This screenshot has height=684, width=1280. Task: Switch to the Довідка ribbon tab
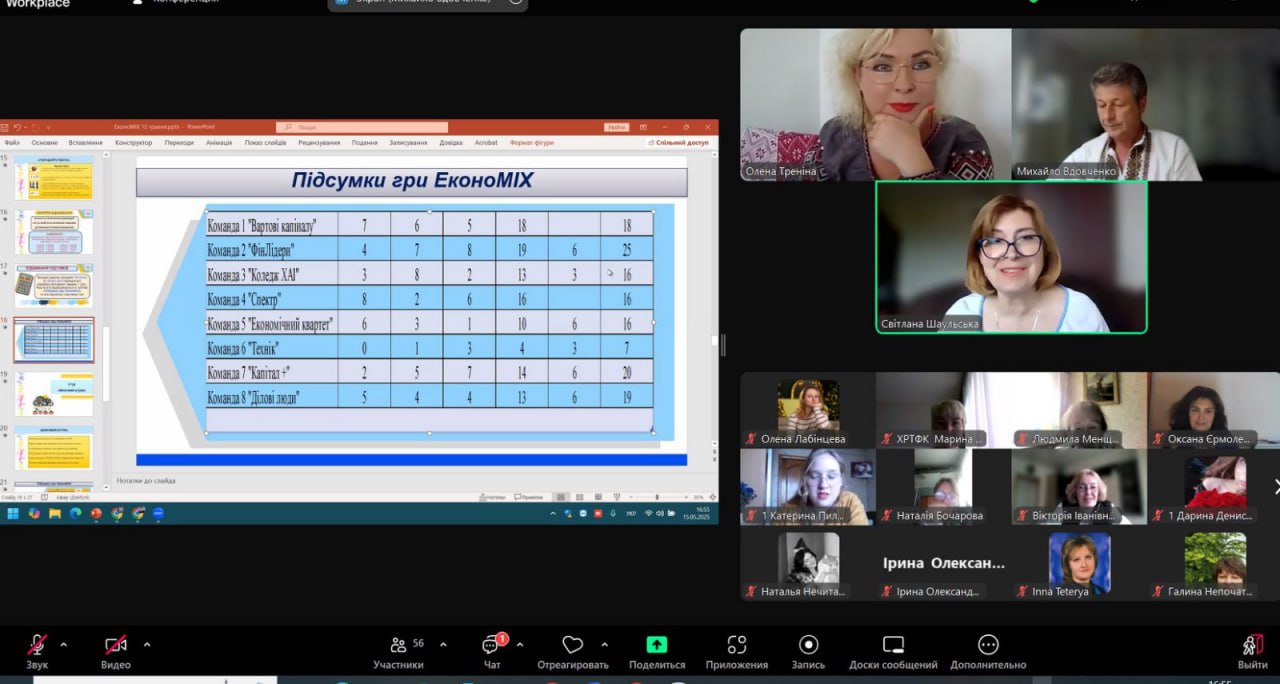(x=451, y=143)
